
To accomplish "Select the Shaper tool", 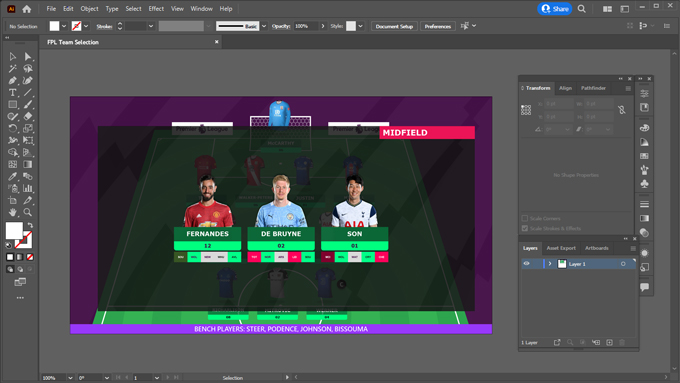I will pos(13,116).
